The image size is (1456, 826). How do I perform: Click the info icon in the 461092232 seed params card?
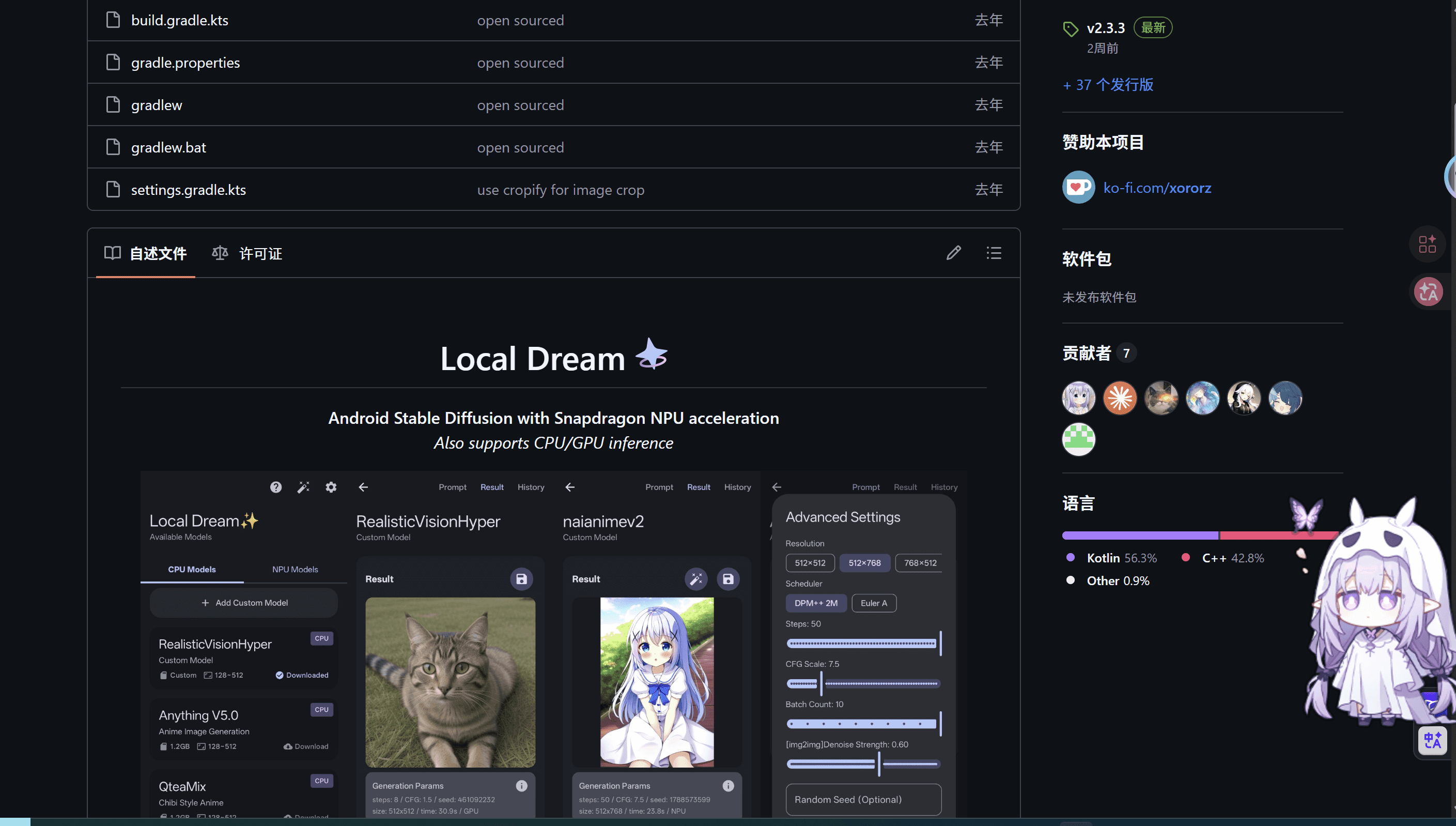click(522, 786)
